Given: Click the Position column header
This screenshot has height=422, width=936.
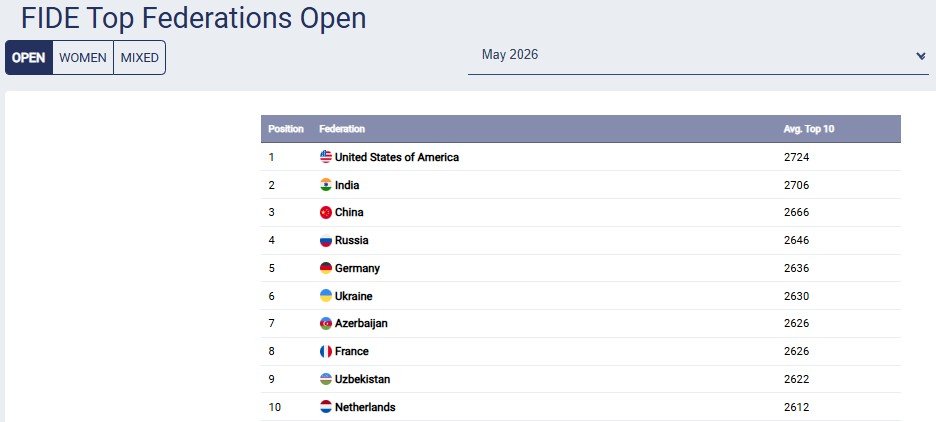Looking at the screenshot, I should pos(286,129).
